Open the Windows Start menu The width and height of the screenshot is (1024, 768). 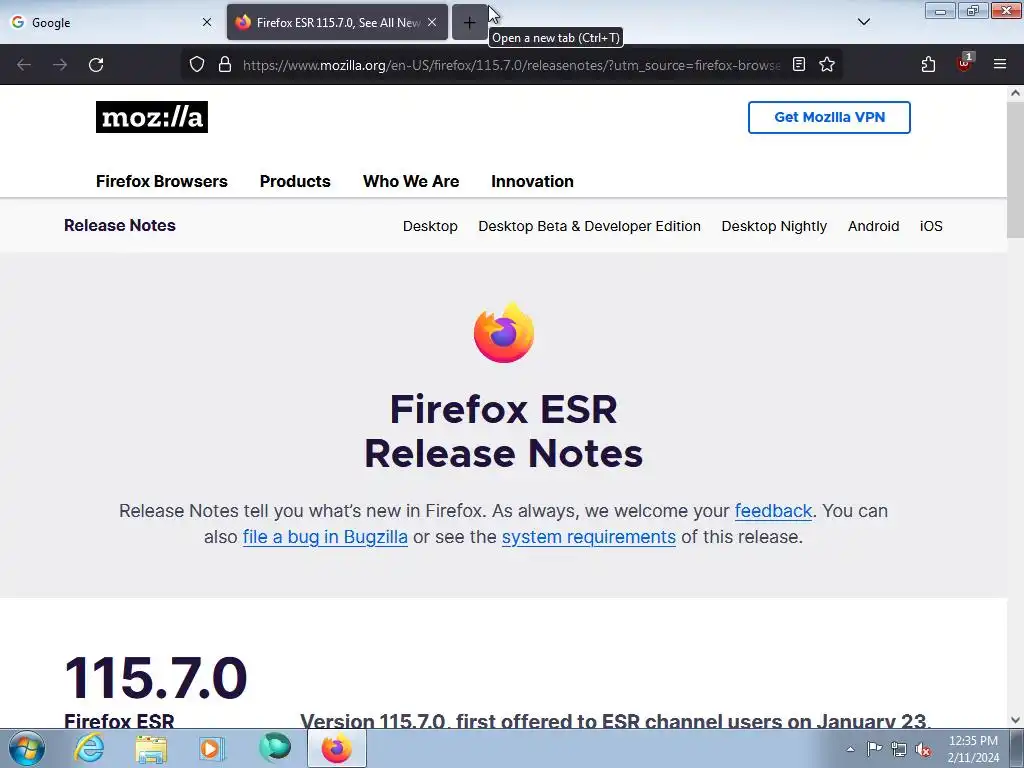tap(27, 748)
